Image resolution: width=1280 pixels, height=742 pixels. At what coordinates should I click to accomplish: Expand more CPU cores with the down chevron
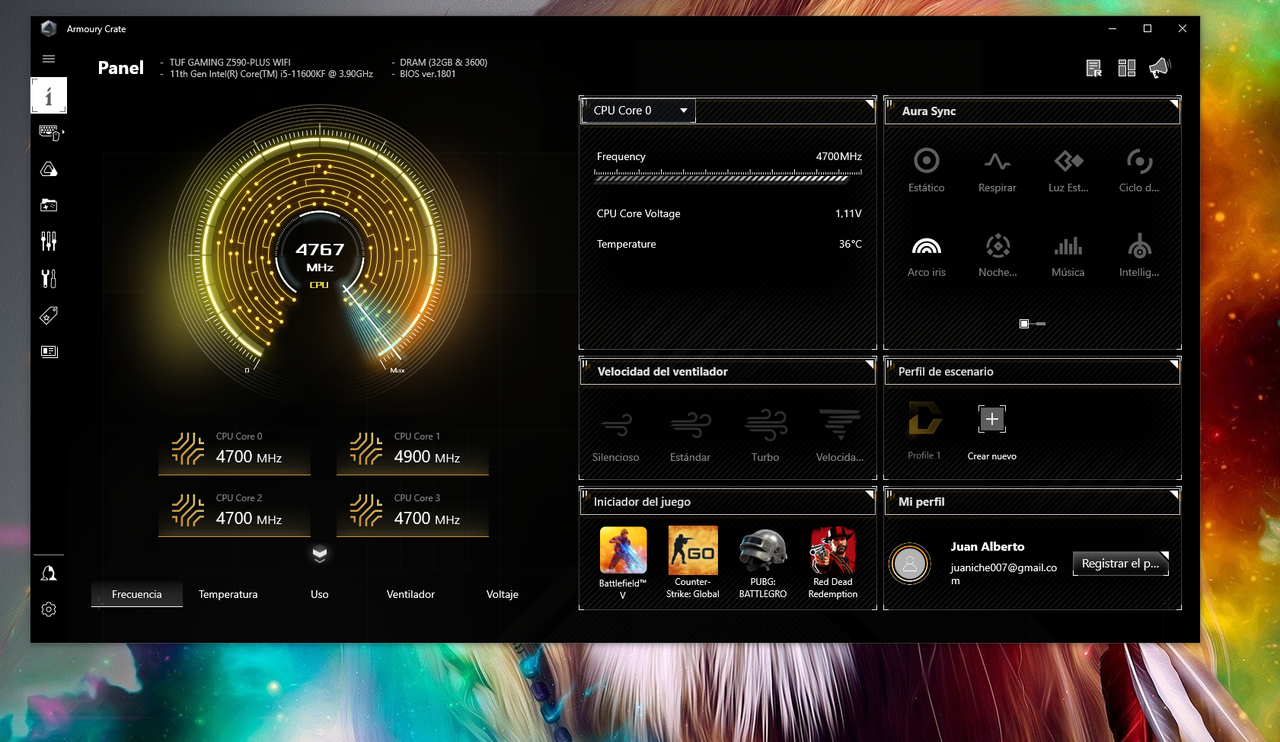pyautogui.click(x=320, y=553)
